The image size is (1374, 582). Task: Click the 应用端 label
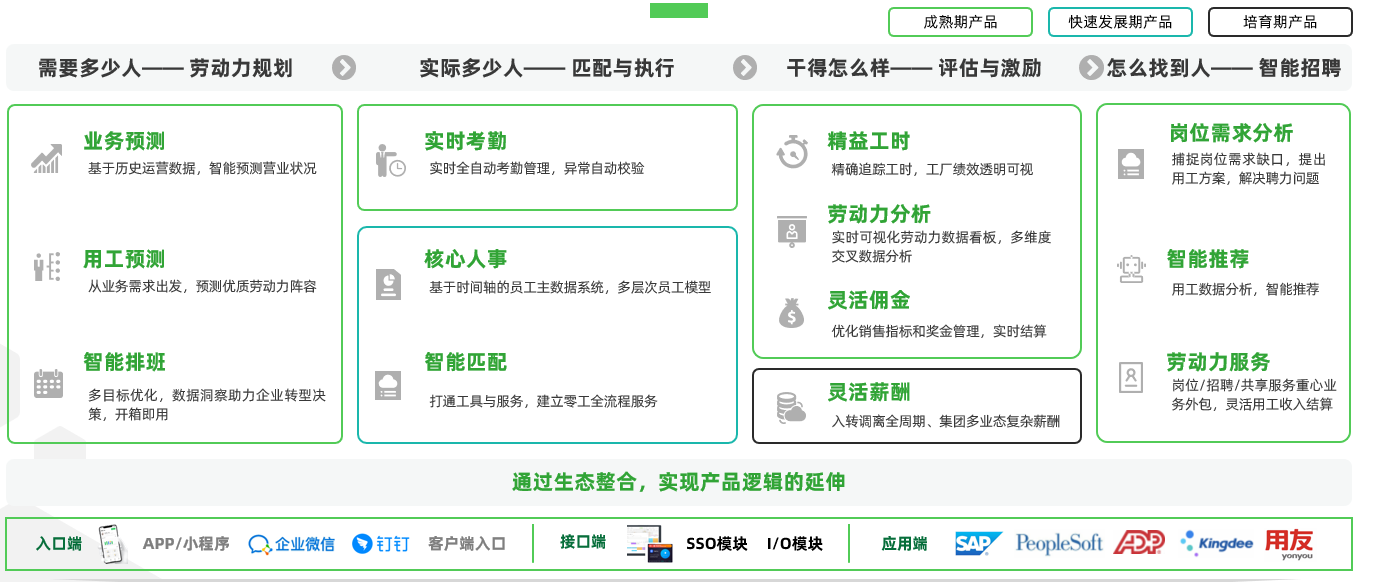coord(904,544)
